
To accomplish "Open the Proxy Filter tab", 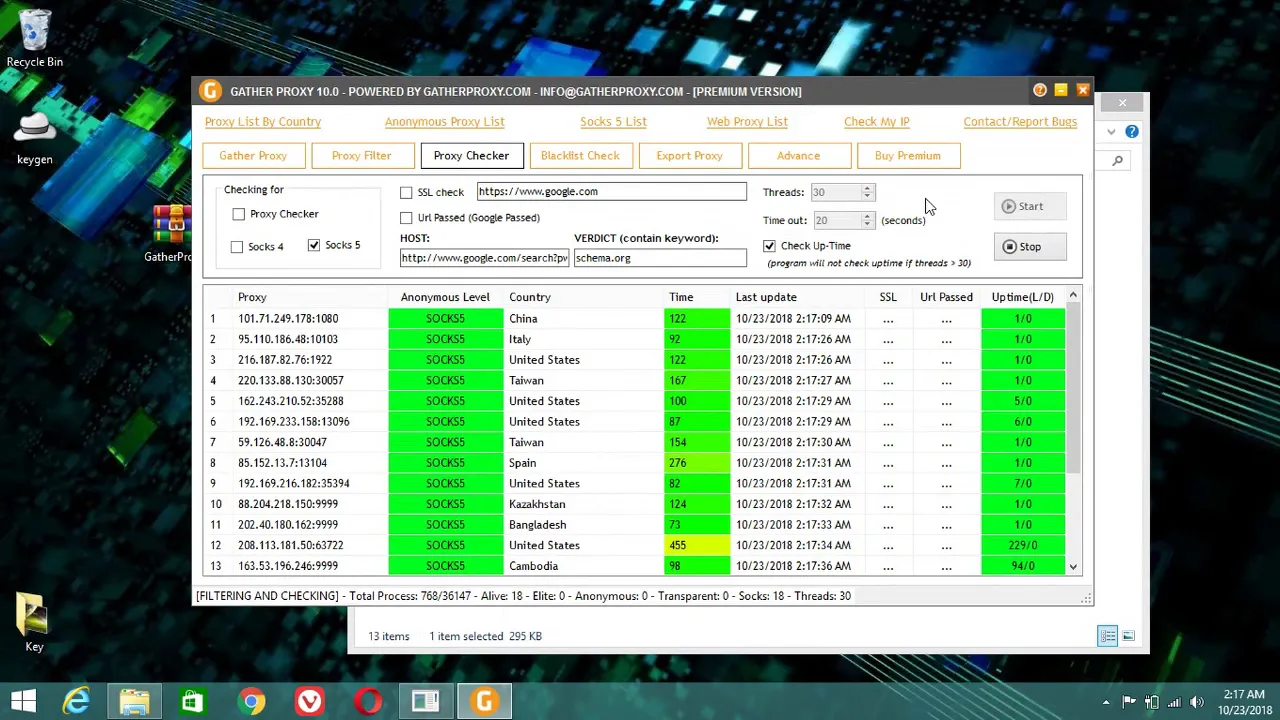I will (x=362, y=156).
